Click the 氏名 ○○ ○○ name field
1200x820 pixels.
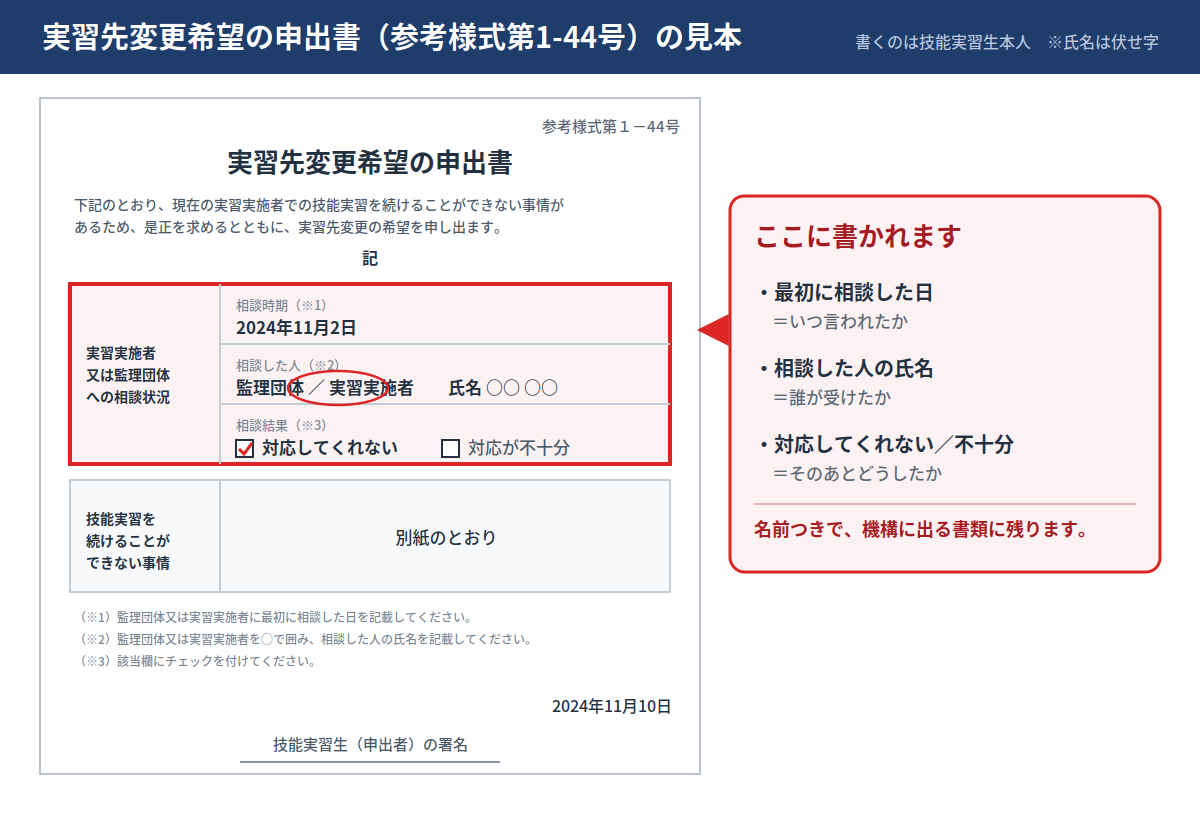click(x=503, y=388)
